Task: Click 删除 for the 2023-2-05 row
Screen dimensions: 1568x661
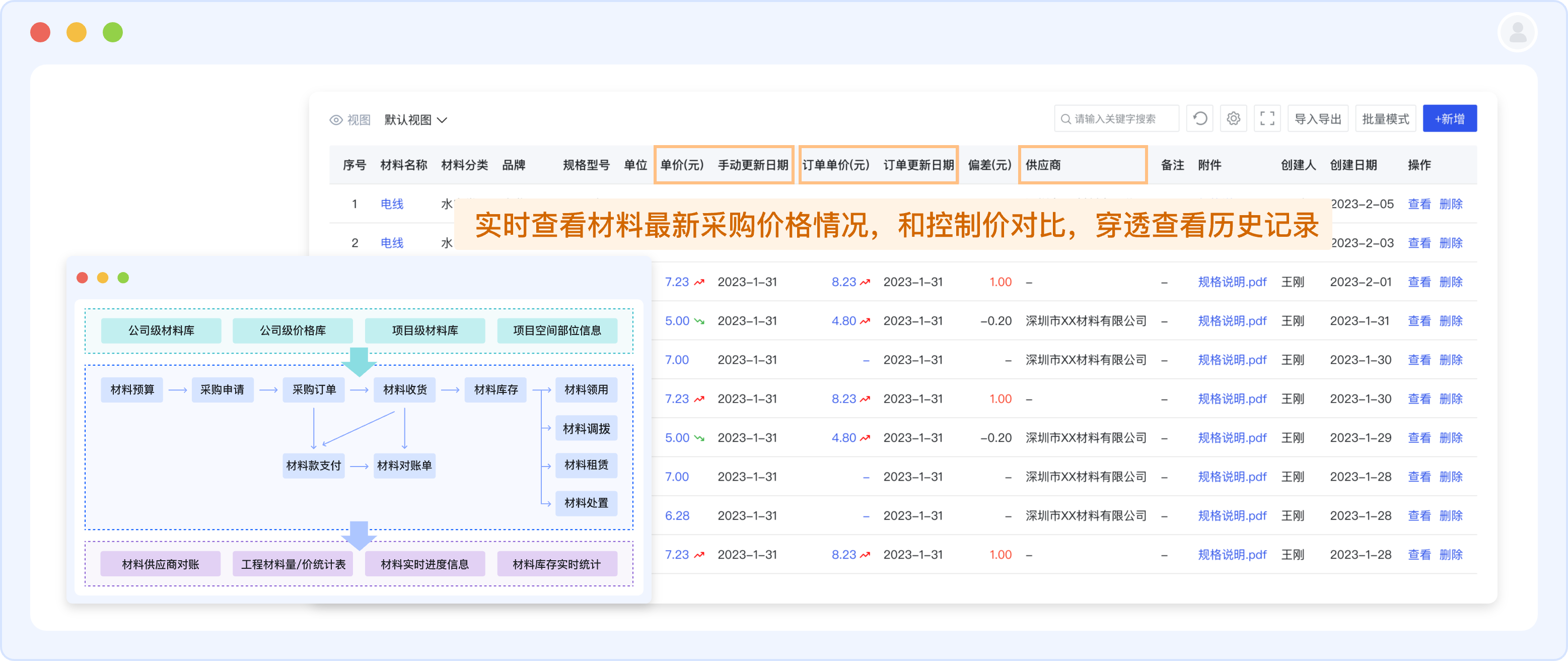Action: pyautogui.click(x=1451, y=204)
